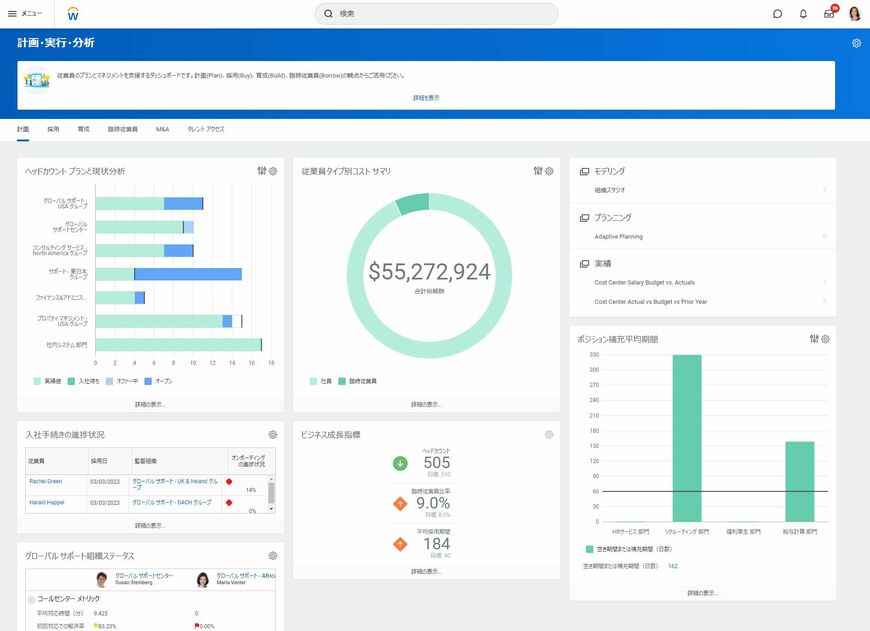
Task: Open gear icon on 入社手続きの進捗状況 card
Action: pyautogui.click(x=273, y=435)
